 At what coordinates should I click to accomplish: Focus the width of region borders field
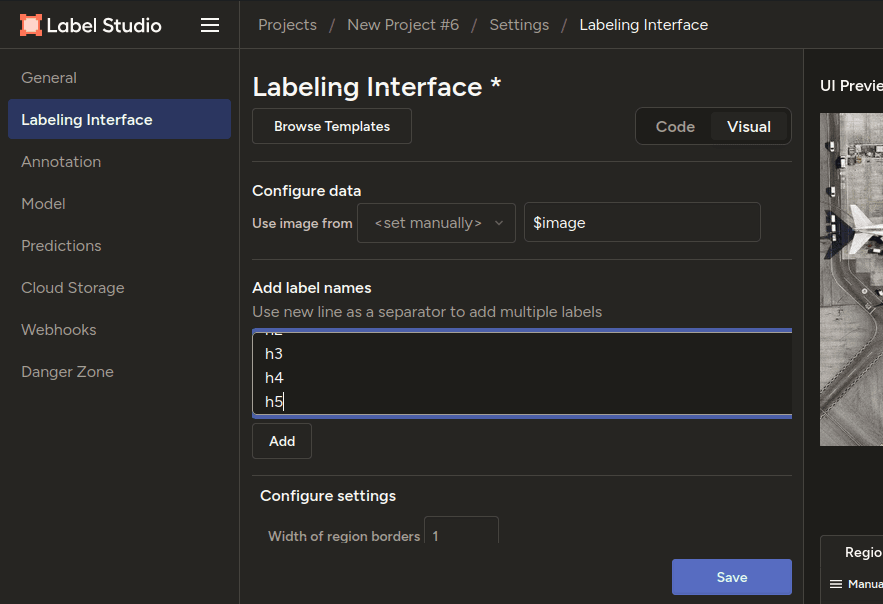click(x=461, y=535)
